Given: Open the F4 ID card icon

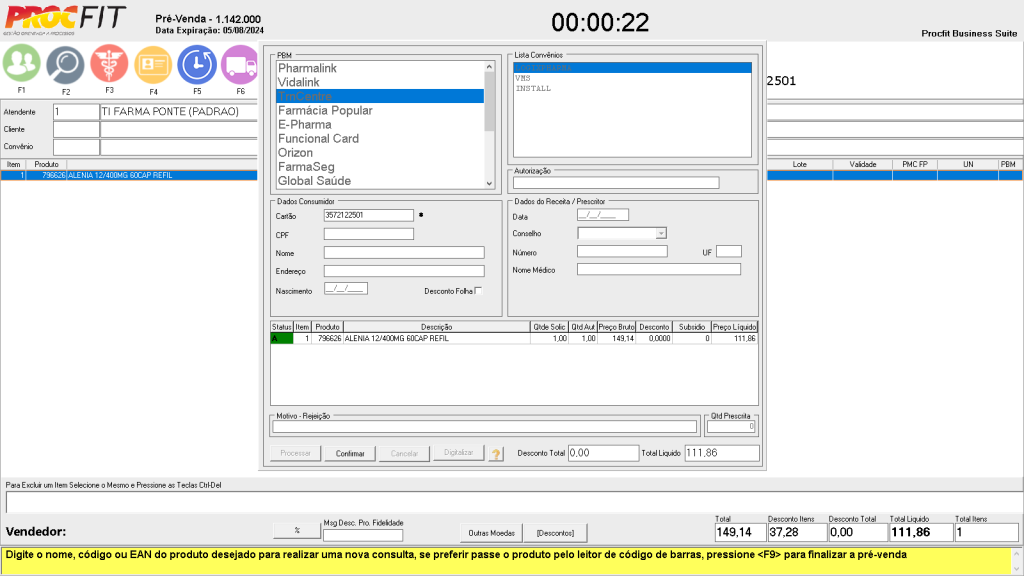Looking at the screenshot, I should (153, 65).
